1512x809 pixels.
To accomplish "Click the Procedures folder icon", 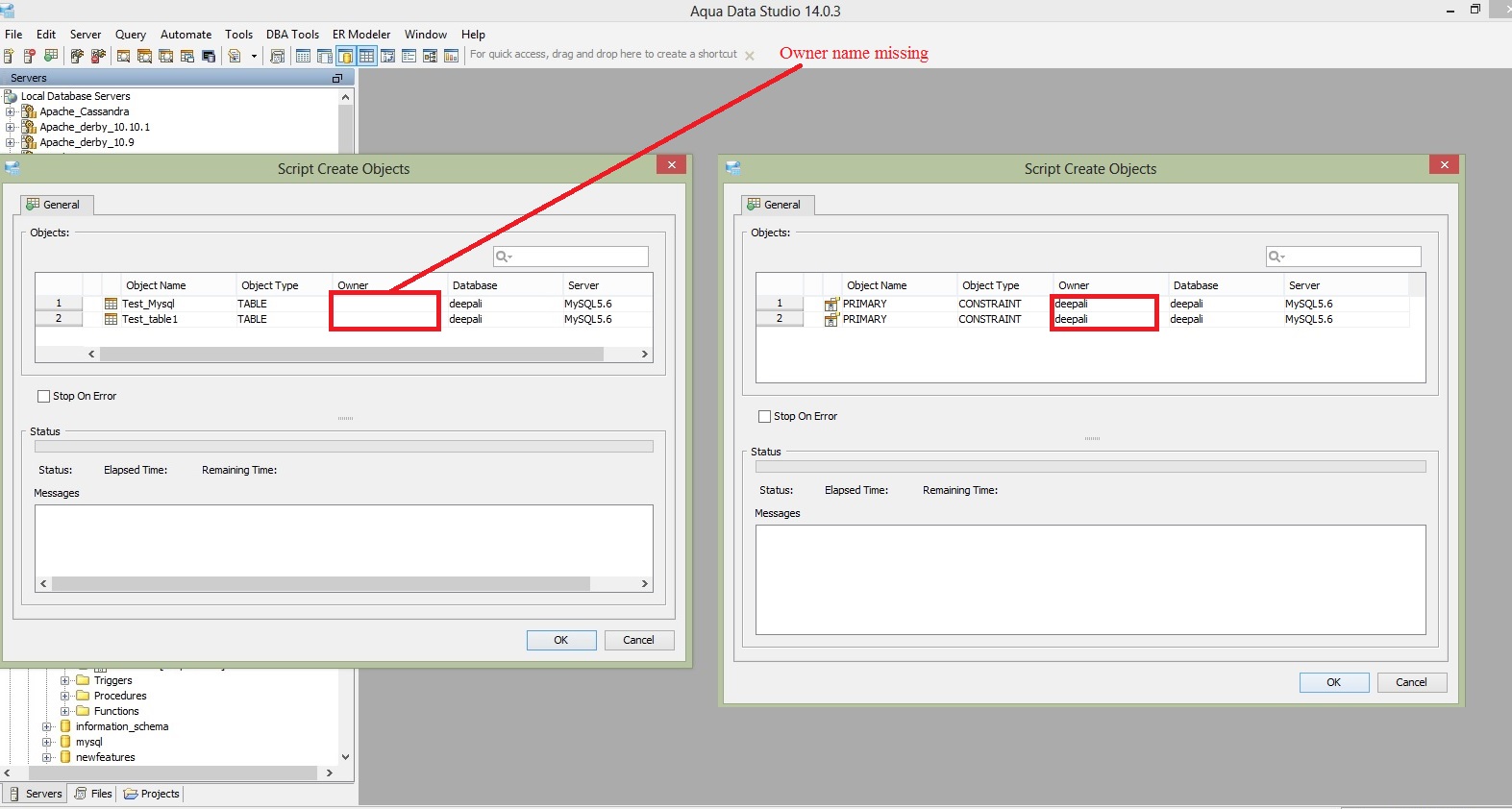I will tap(83, 696).
